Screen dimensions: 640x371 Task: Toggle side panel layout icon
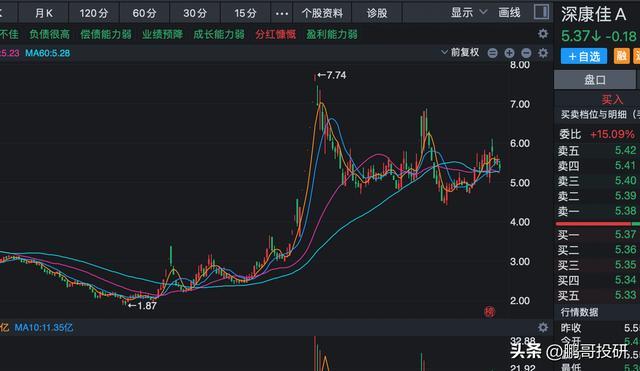point(541,12)
